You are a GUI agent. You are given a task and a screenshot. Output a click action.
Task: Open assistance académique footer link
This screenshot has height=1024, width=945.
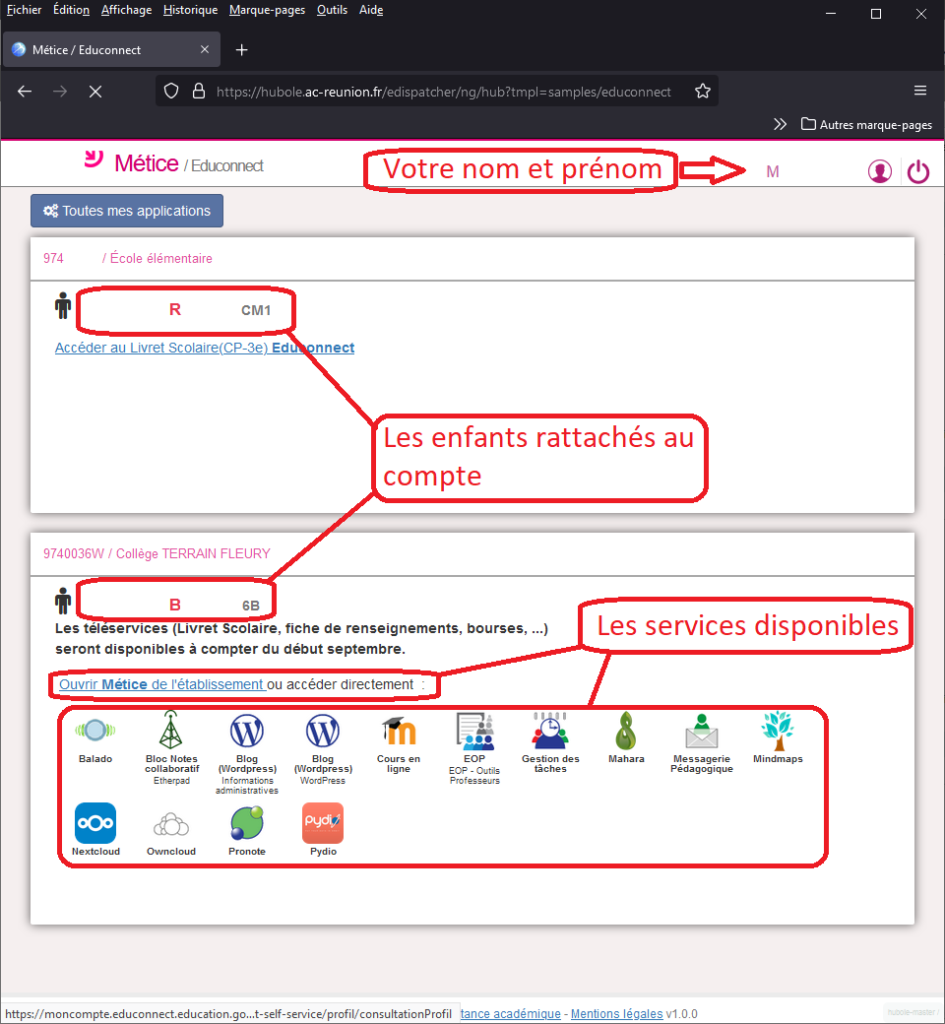pyautogui.click(x=510, y=1014)
